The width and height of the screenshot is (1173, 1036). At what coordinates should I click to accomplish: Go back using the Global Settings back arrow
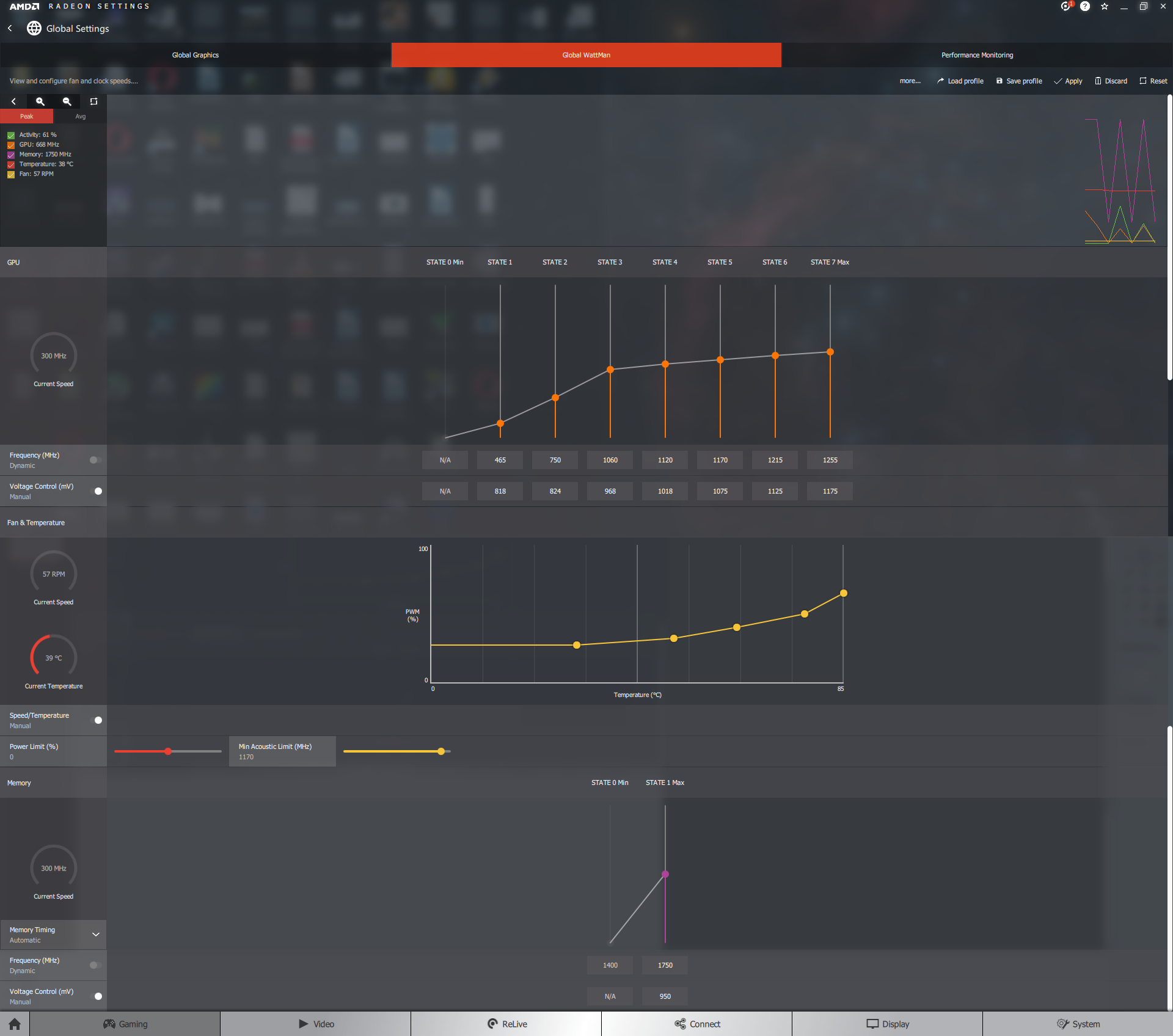[x=10, y=28]
